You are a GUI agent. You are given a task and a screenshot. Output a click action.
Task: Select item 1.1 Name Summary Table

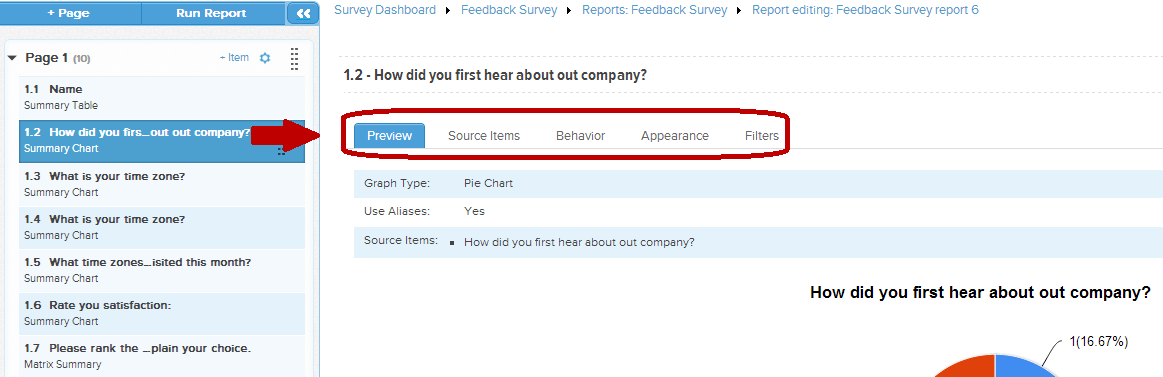click(x=162, y=98)
